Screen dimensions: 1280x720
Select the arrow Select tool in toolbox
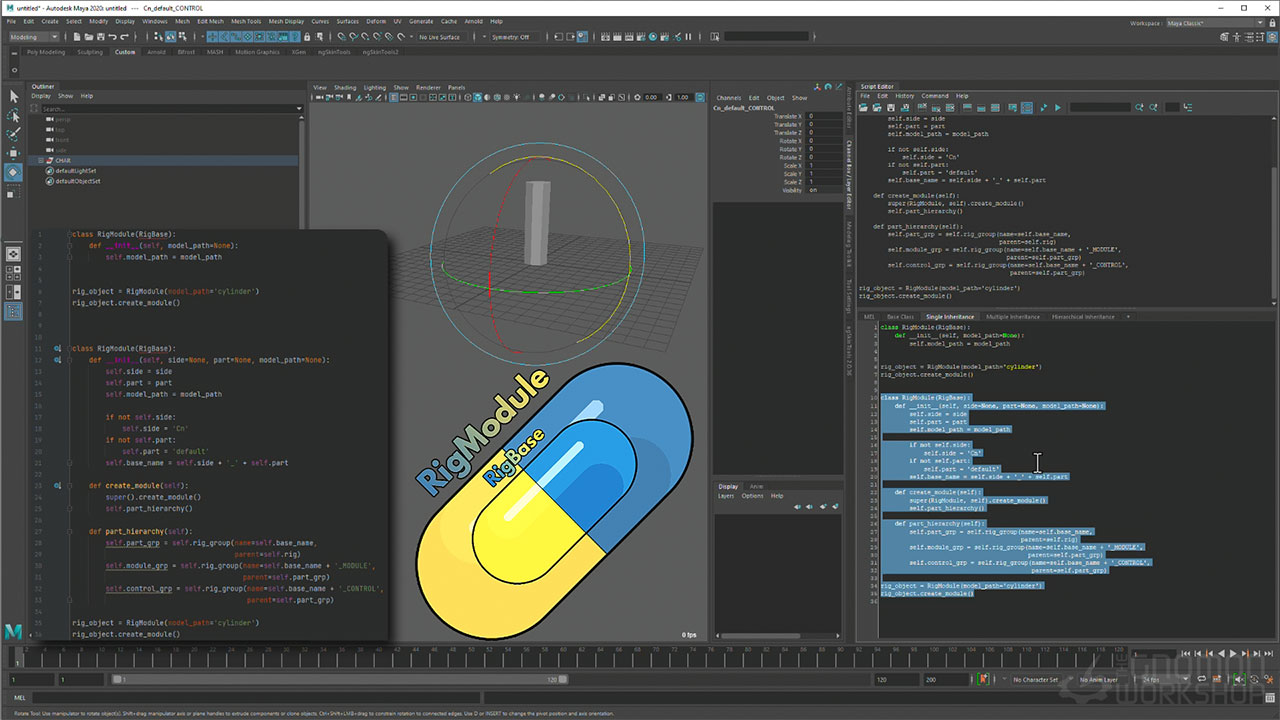click(x=14, y=96)
